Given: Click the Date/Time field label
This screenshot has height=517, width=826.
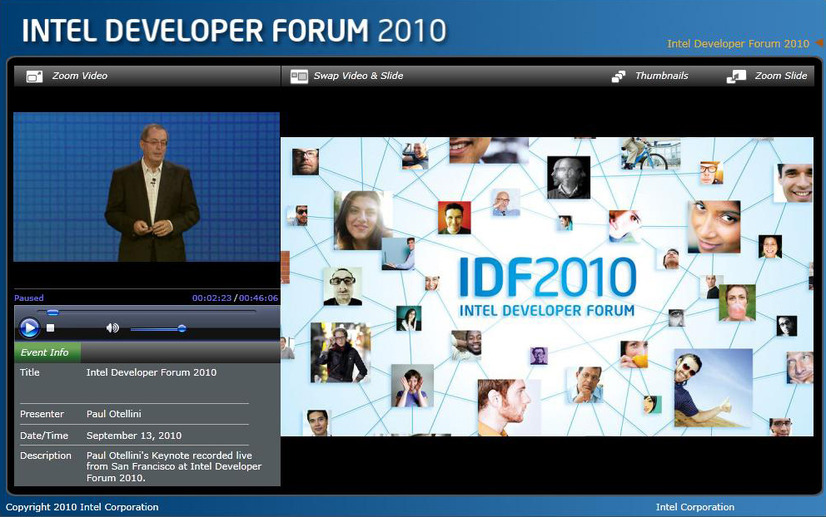Looking at the screenshot, I should (44, 435).
